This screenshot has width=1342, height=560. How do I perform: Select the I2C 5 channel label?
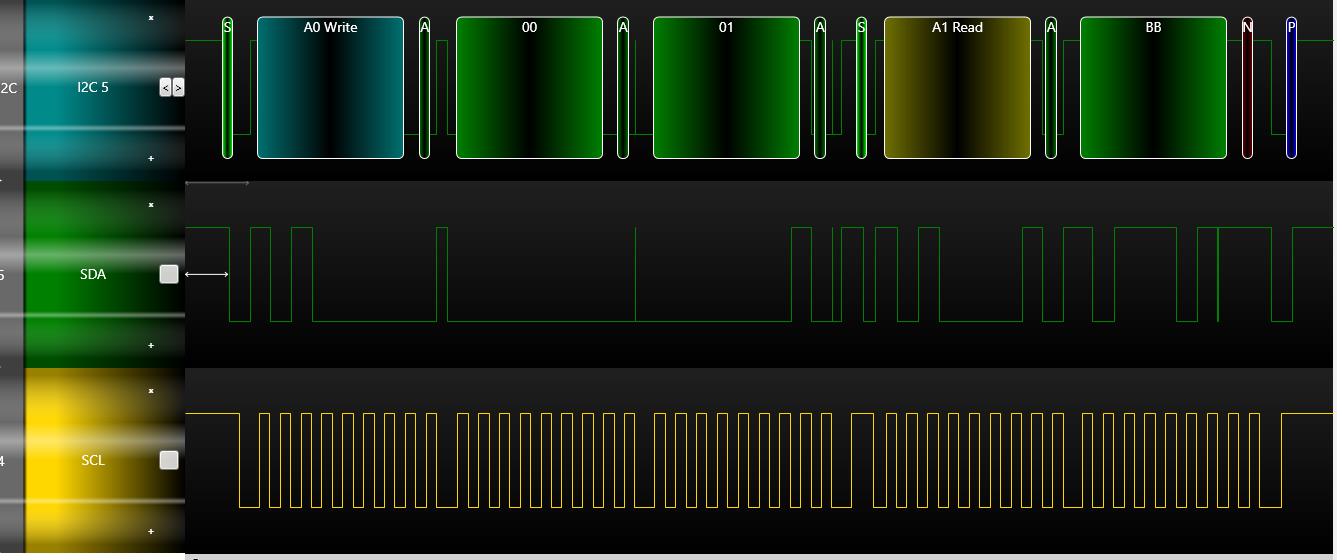[93, 88]
